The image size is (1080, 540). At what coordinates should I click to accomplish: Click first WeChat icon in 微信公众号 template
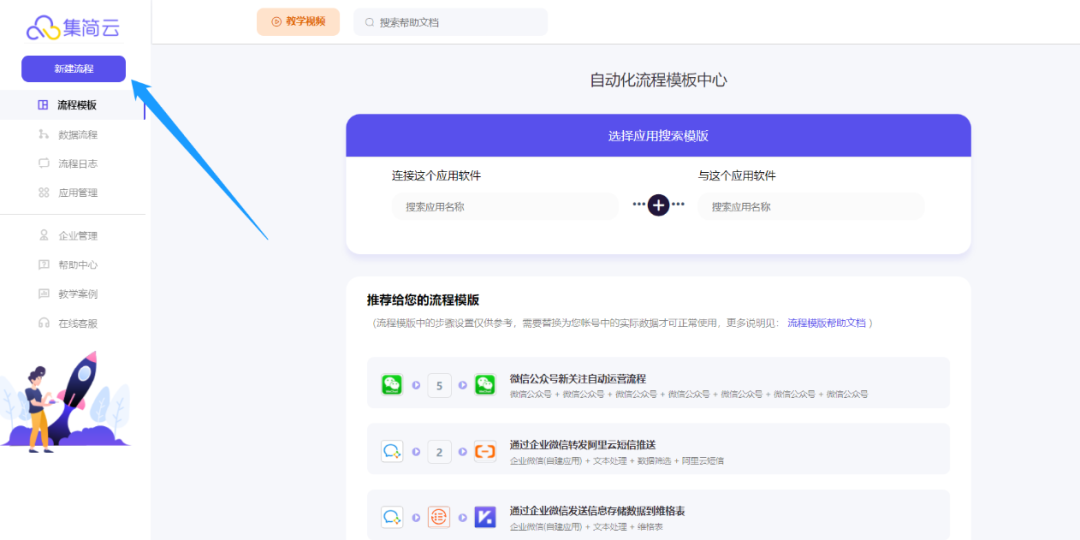tap(392, 384)
